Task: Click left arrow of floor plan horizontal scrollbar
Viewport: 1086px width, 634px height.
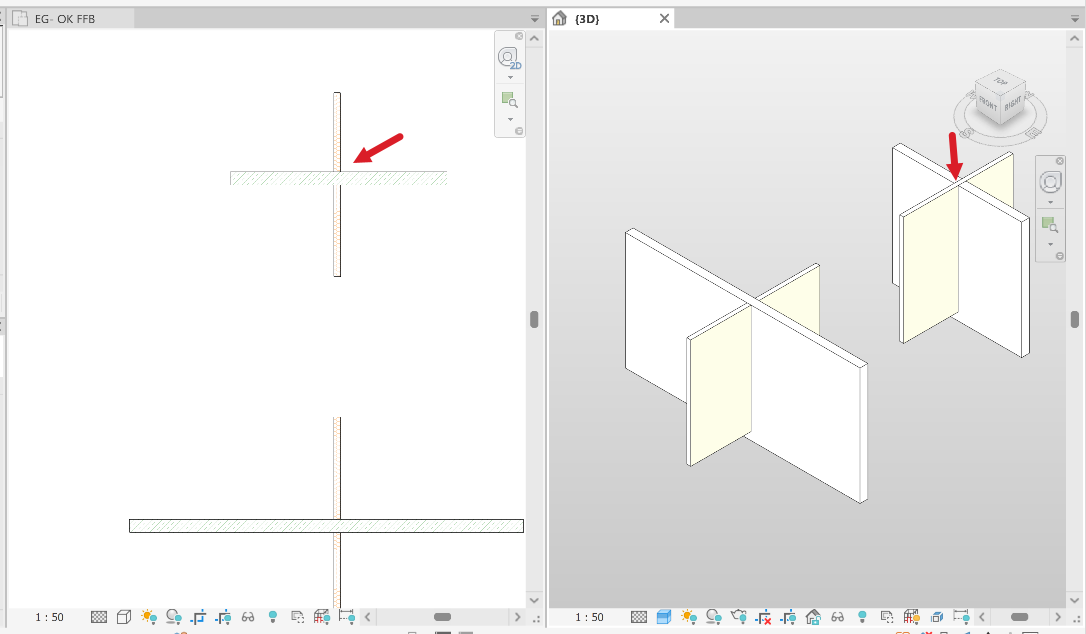Action: point(368,617)
